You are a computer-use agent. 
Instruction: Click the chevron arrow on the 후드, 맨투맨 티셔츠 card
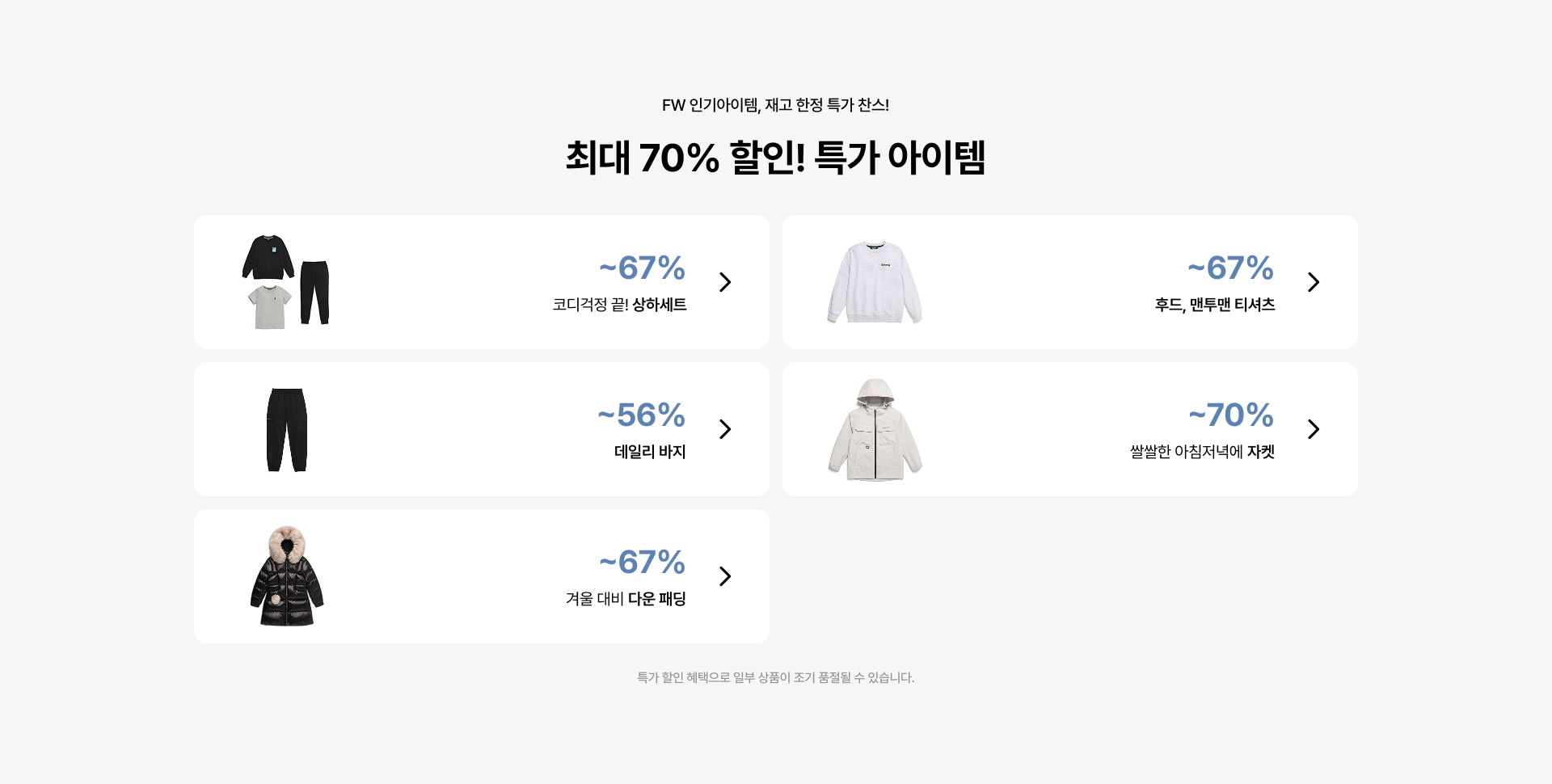tap(1314, 282)
